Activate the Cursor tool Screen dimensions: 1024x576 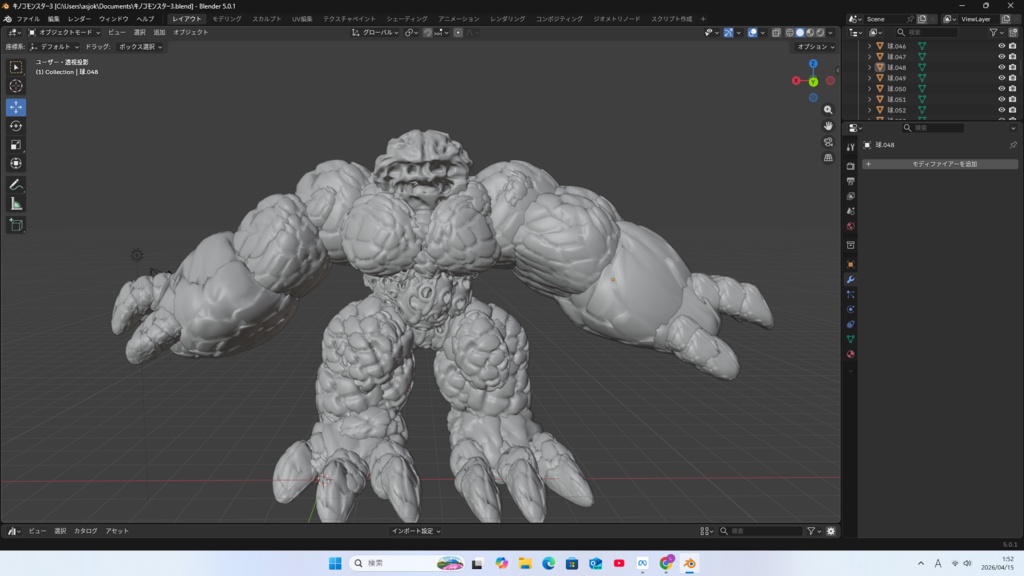[x=16, y=86]
